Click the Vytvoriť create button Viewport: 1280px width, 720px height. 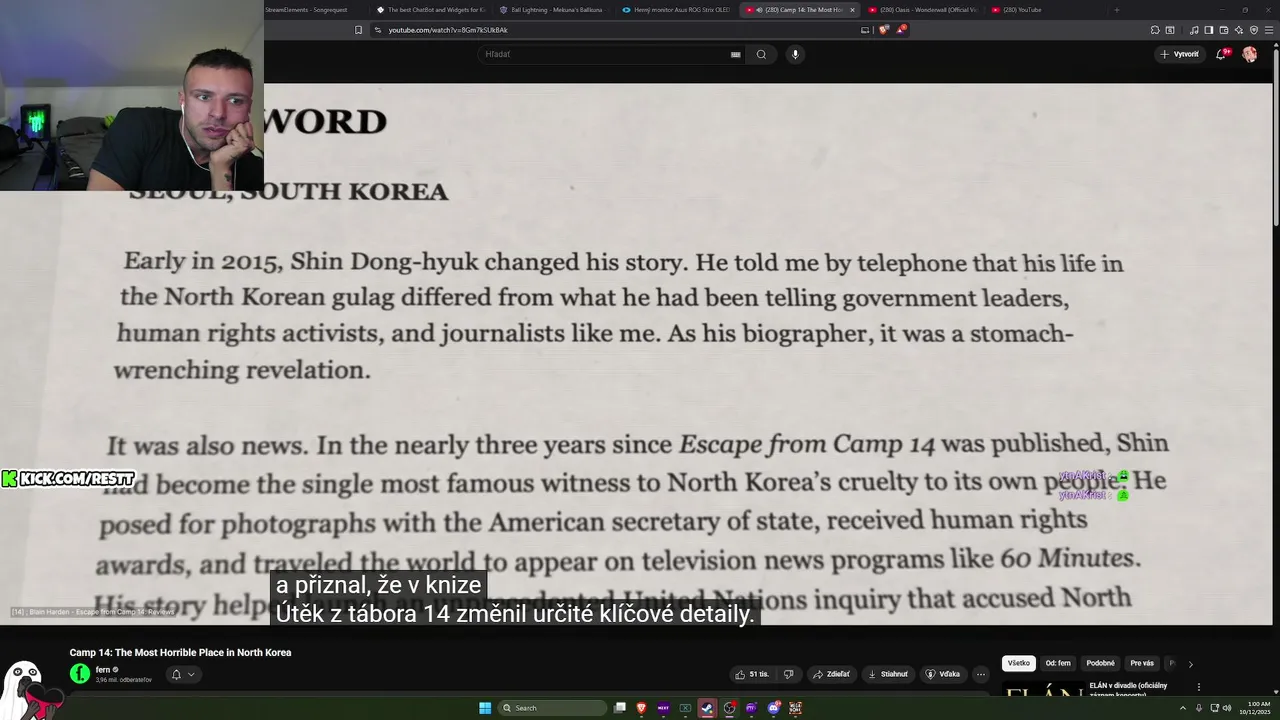(1179, 54)
